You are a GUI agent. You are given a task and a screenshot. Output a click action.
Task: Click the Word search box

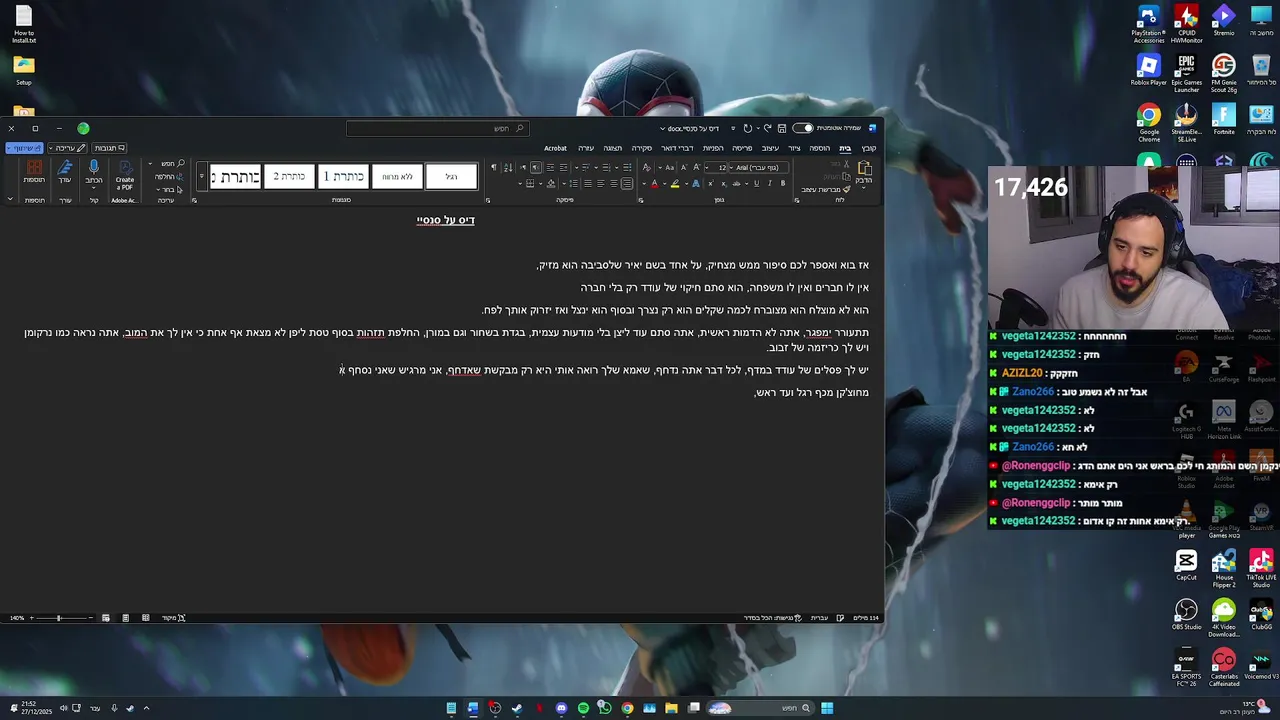[437, 128]
